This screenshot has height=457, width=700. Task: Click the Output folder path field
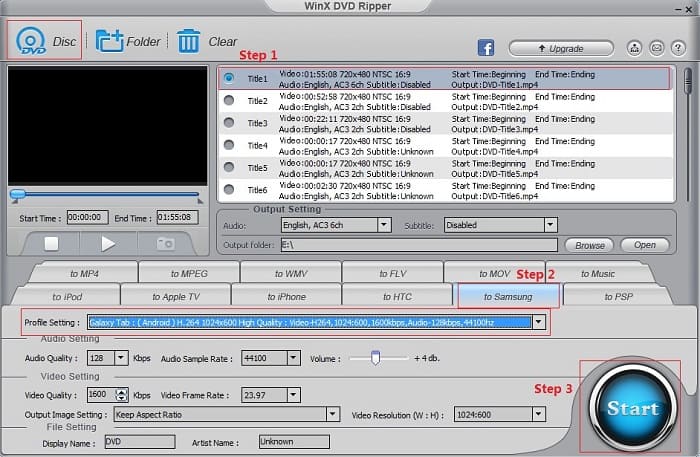point(419,245)
